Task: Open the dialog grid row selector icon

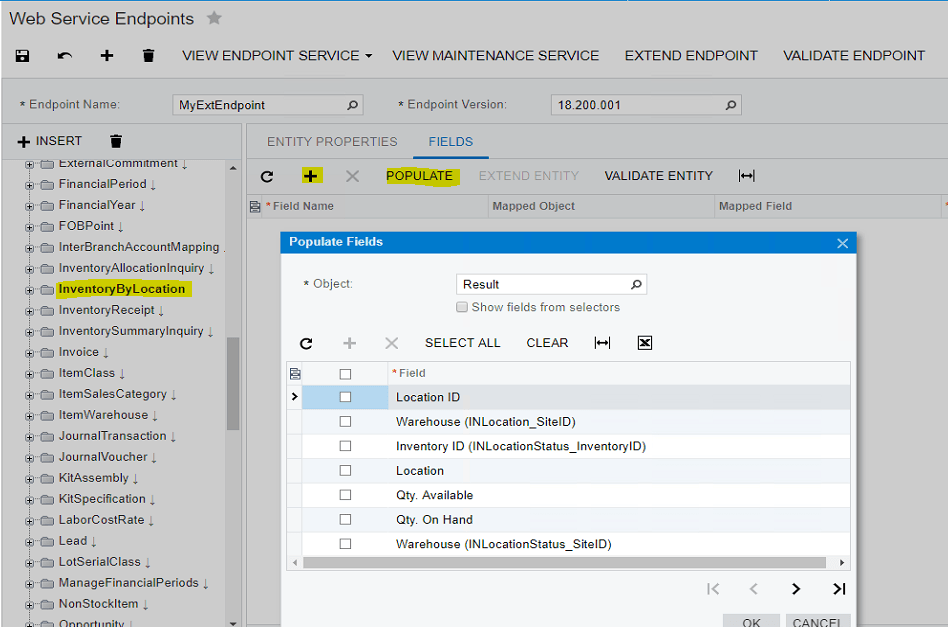Action: [295, 374]
